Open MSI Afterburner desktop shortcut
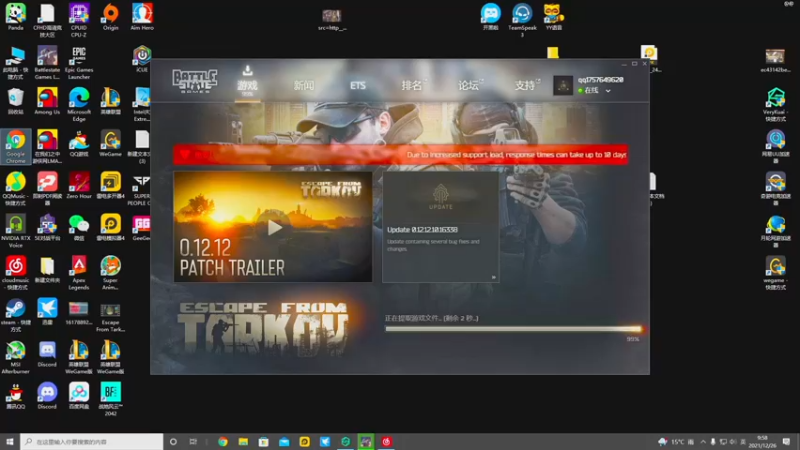The height and width of the screenshot is (450, 800). coord(16,357)
